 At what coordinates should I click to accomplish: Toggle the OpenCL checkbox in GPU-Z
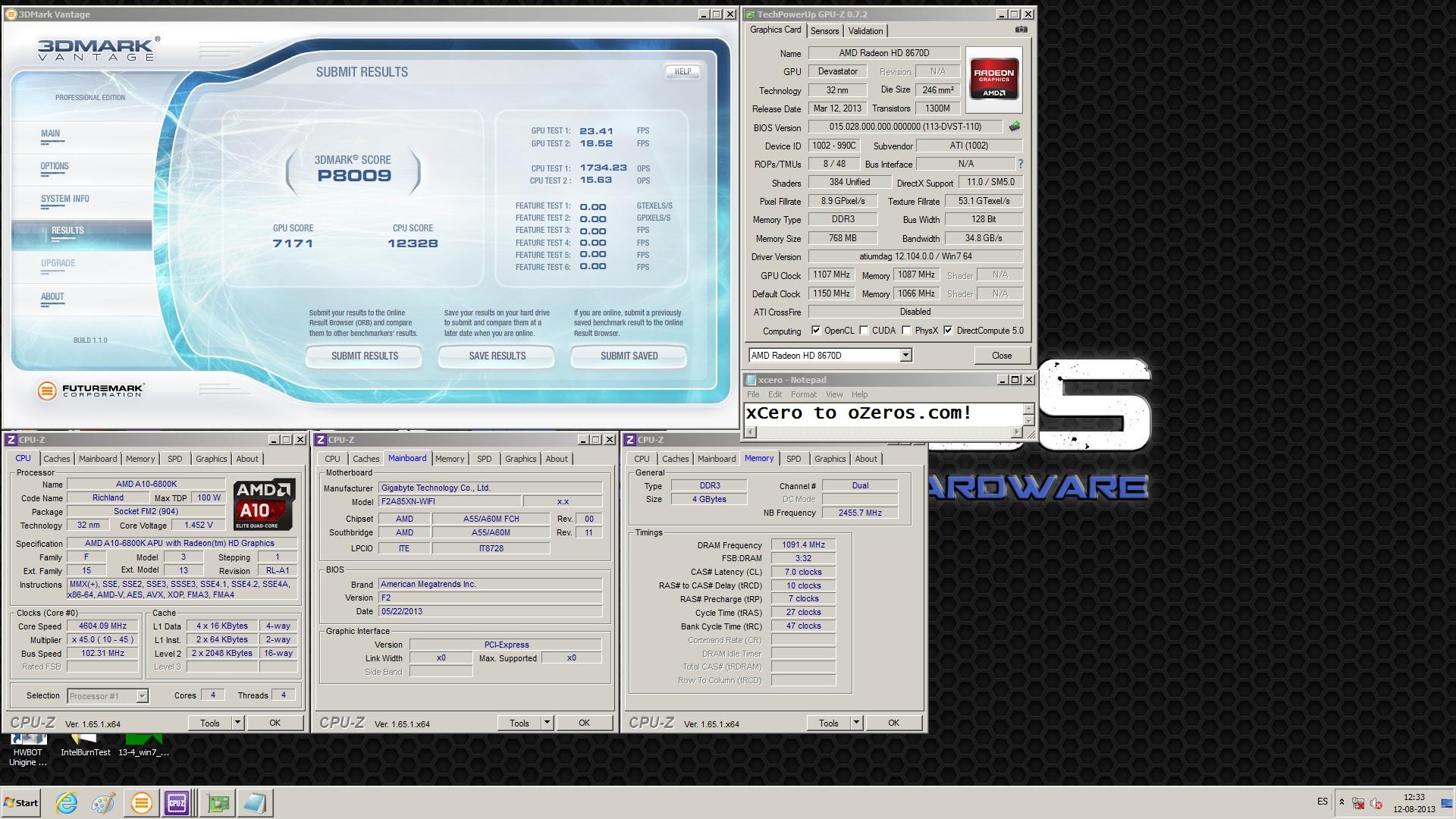(816, 331)
